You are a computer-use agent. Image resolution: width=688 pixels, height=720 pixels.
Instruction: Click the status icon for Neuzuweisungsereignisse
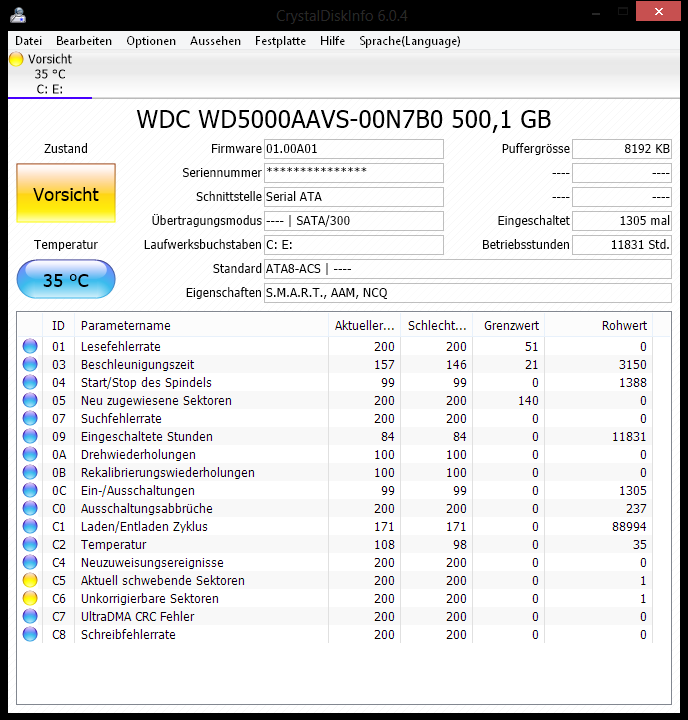tap(30, 562)
